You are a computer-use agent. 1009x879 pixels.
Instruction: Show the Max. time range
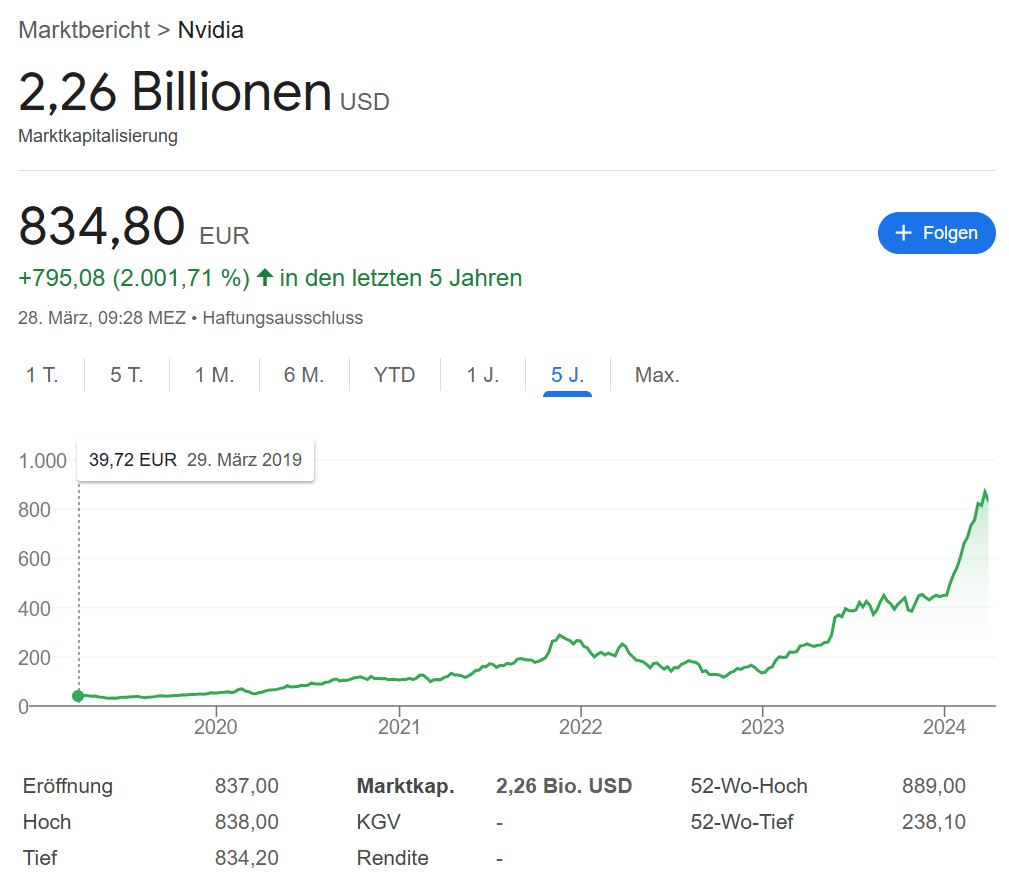tap(657, 375)
